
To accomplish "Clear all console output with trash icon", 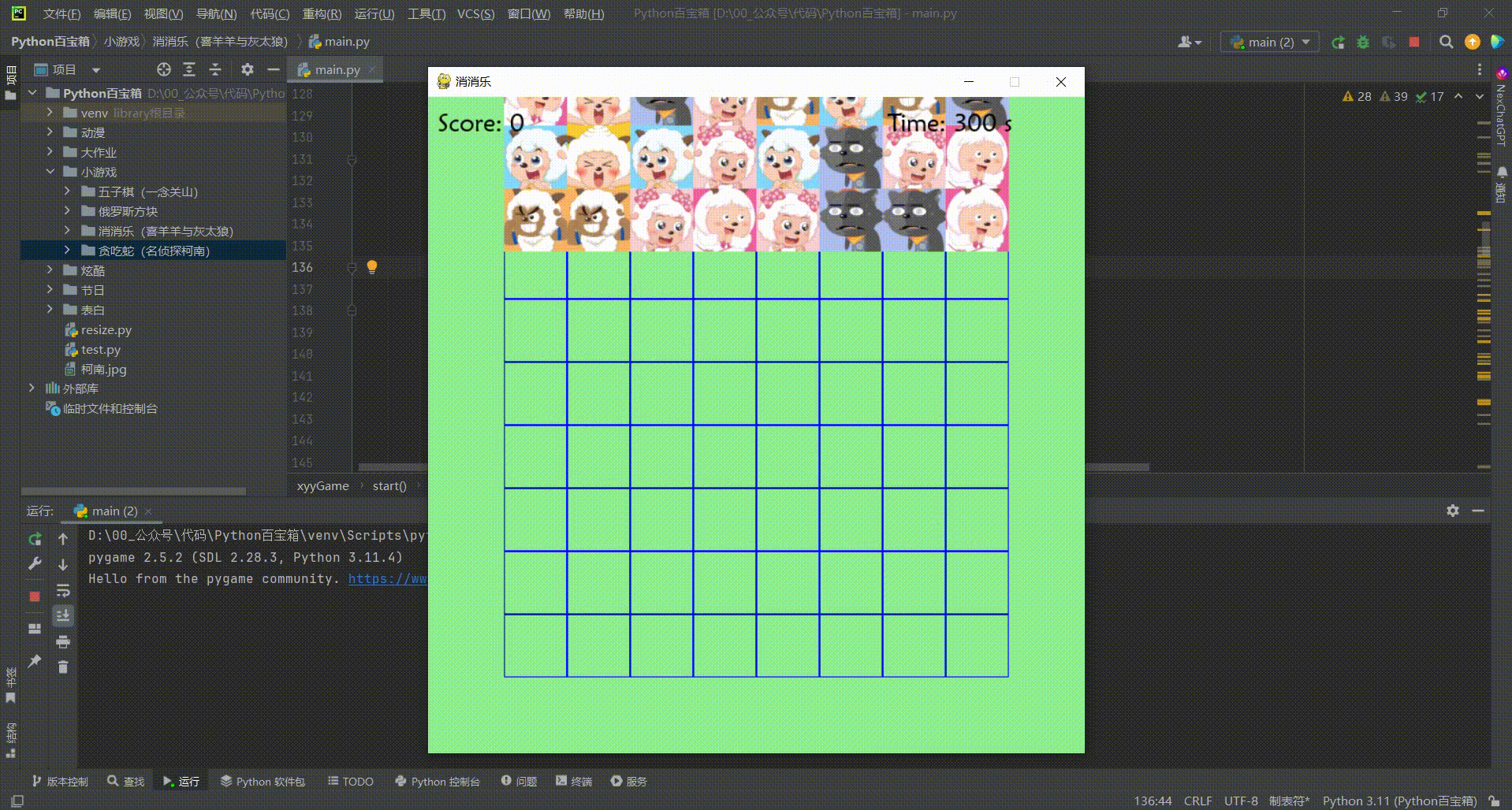I will click(x=63, y=667).
